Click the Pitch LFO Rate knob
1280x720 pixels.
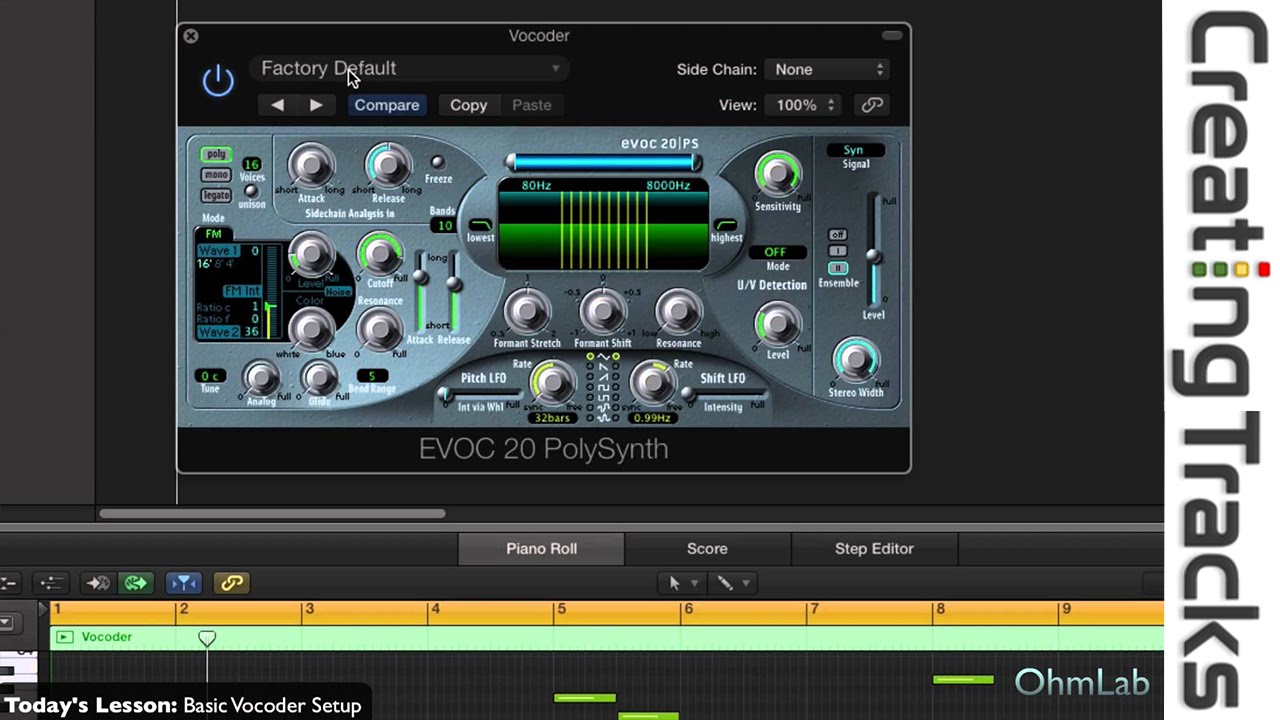coord(551,382)
